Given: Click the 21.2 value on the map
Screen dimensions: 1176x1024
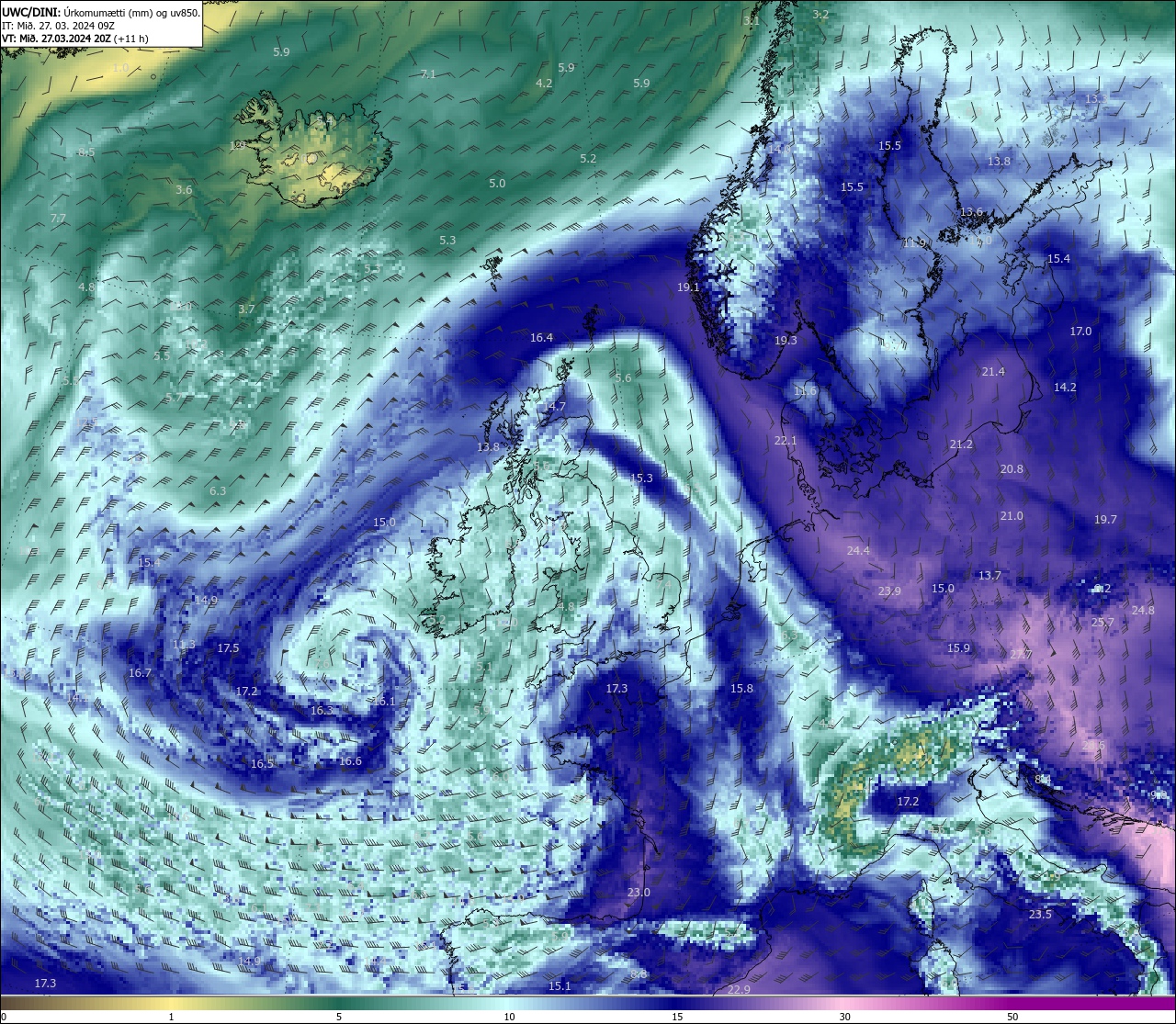Looking at the screenshot, I should [961, 444].
